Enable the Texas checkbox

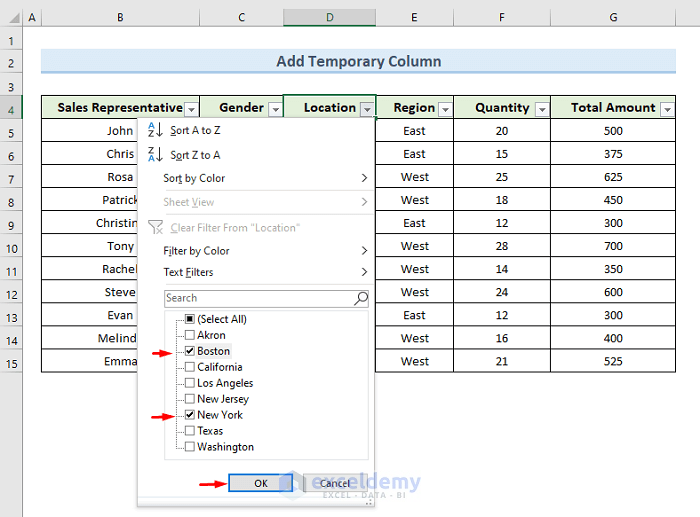190,431
